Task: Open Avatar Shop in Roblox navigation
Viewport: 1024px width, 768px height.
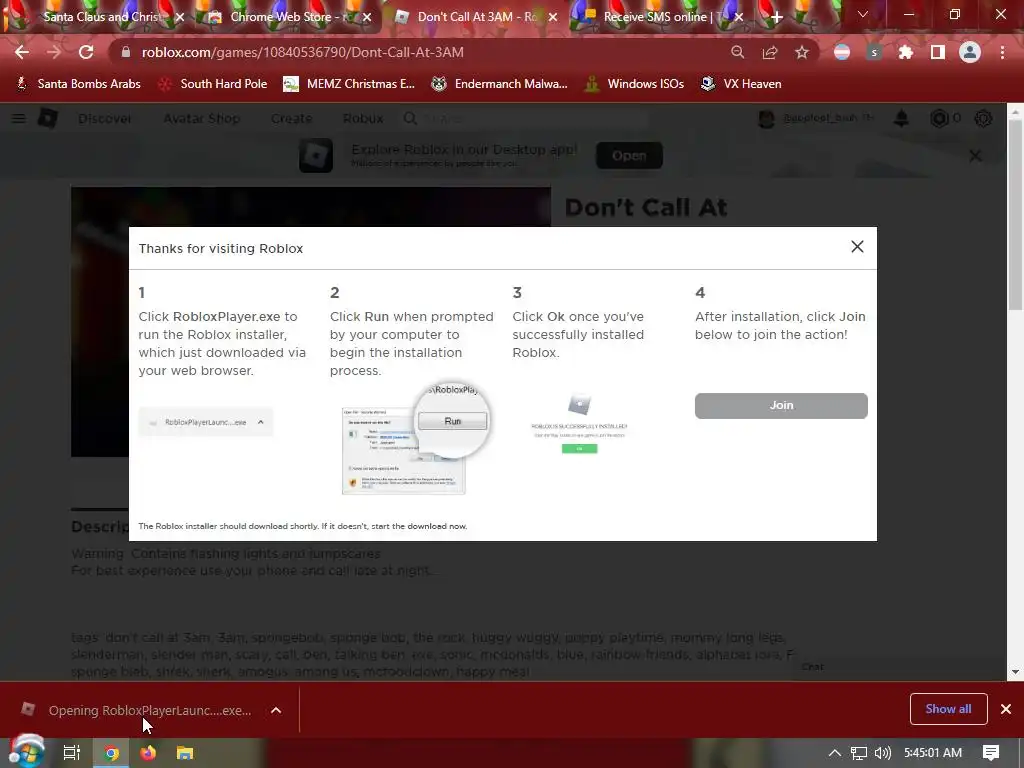Action: pyautogui.click(x=202, y=118)
